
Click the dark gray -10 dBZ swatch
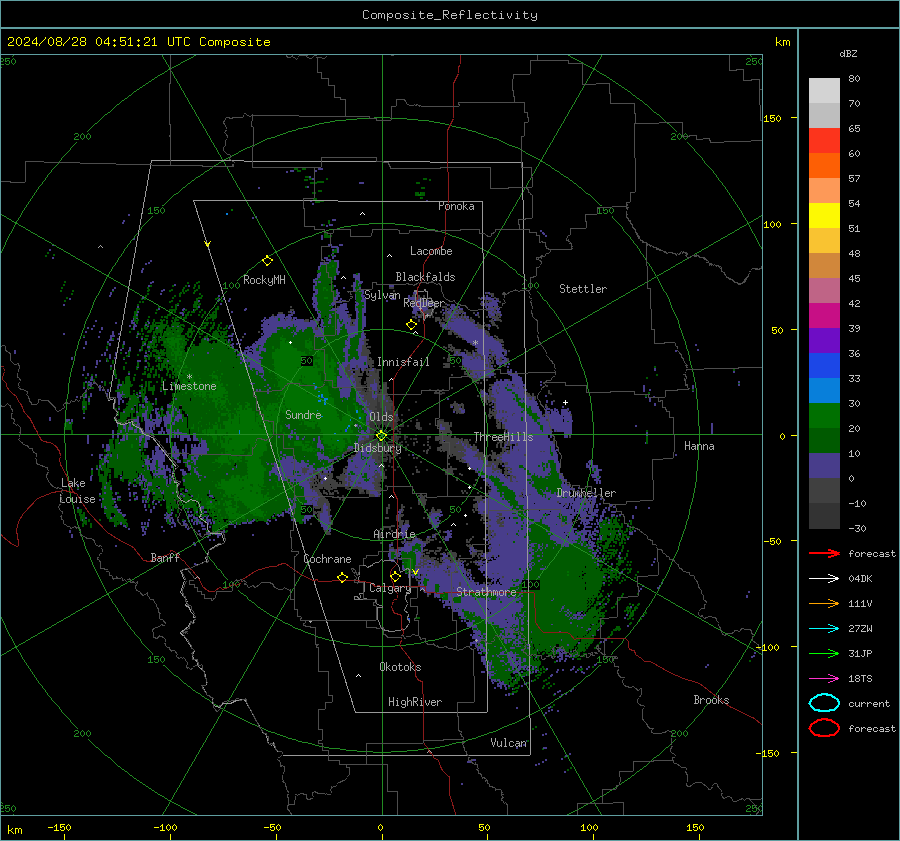(x=824, y=515)
